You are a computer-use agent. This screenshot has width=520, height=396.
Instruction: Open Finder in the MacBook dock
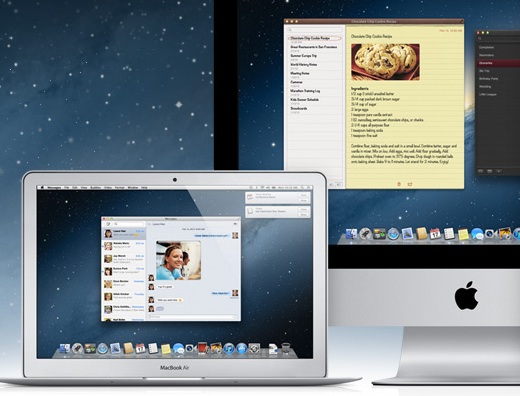point(65,348)
